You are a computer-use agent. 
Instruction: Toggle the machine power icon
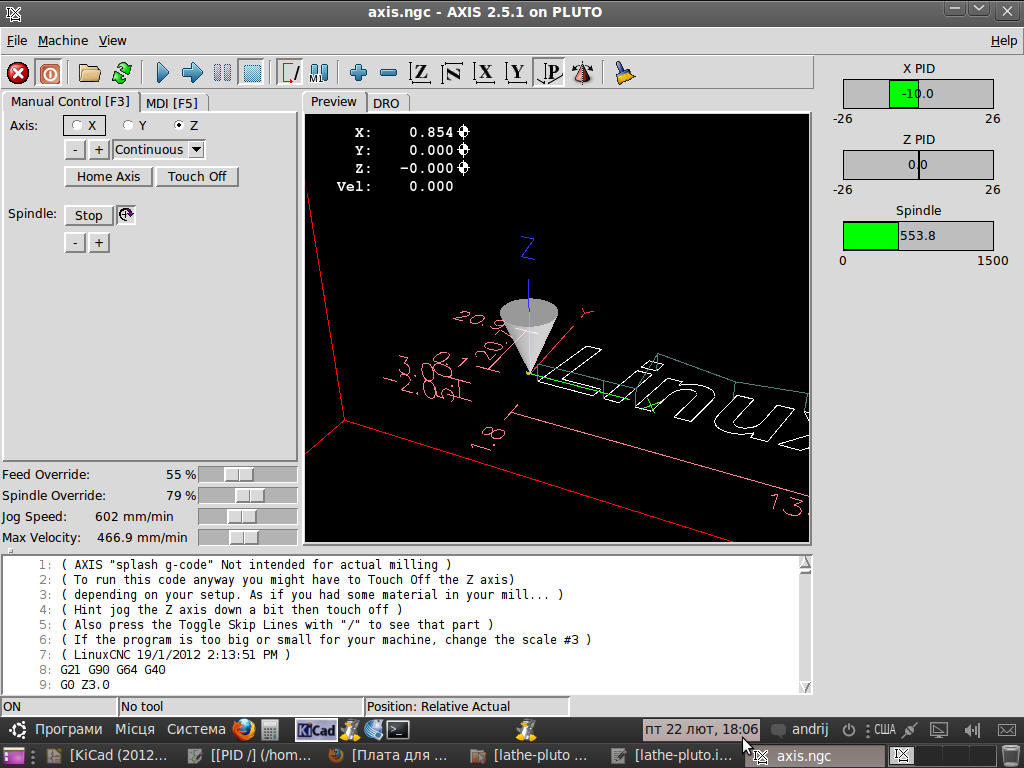[49, 73]
